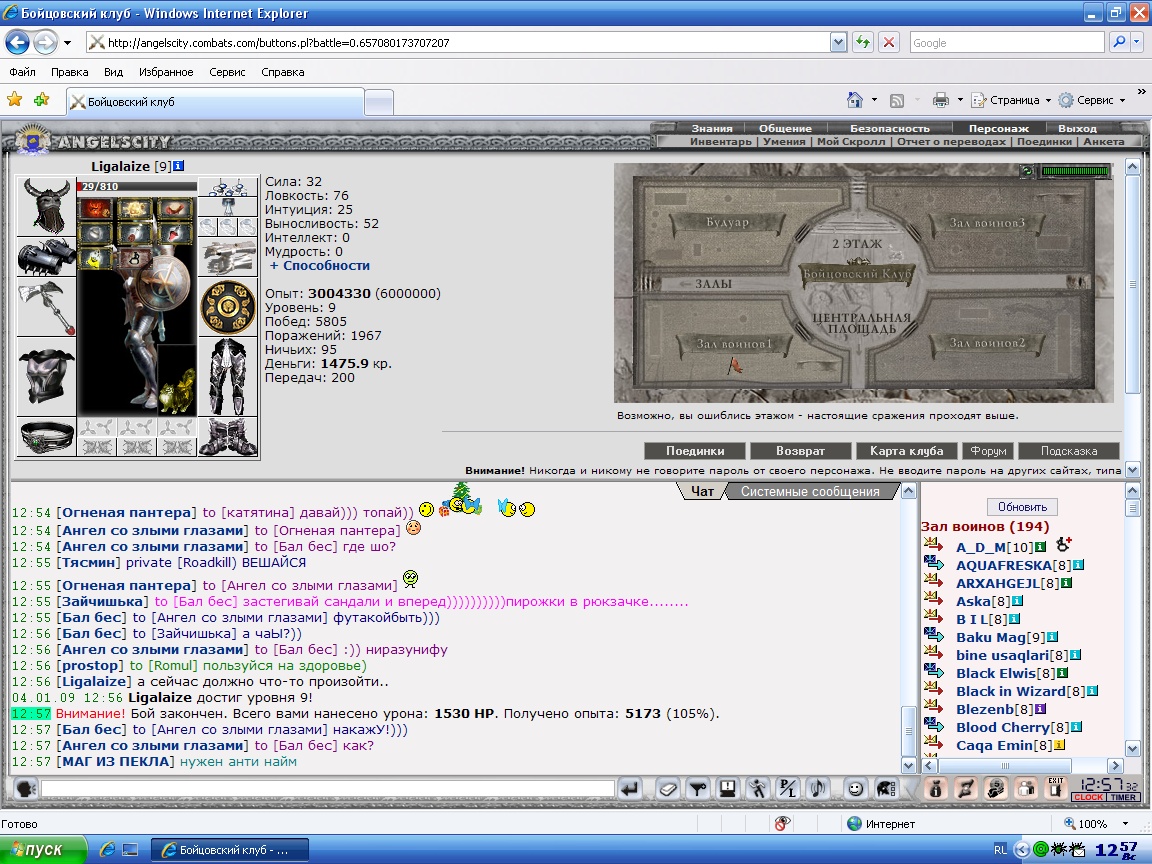Open the Файл browser menu

coord(22,72)
